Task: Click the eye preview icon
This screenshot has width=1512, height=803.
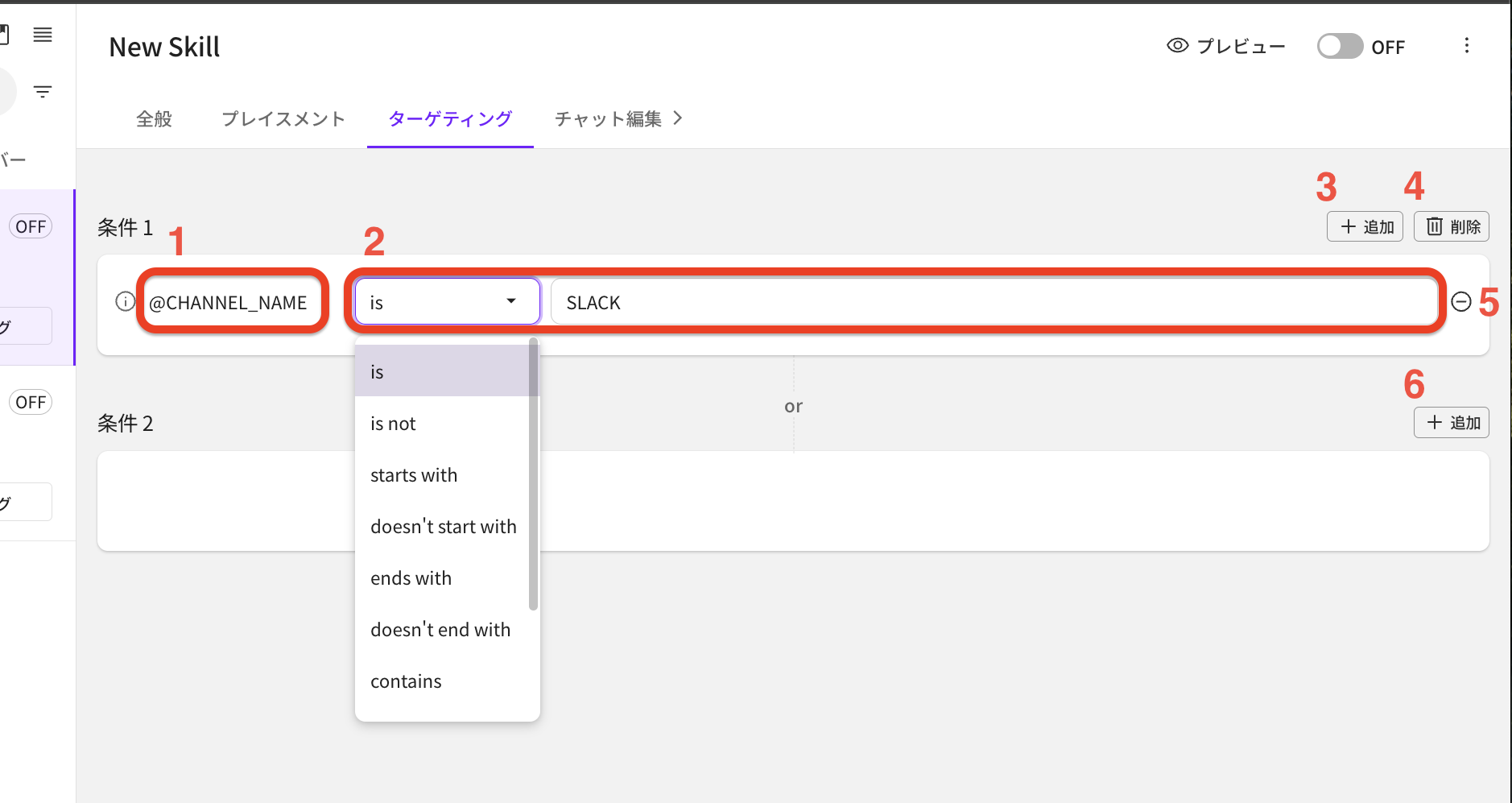Action: point(1177,46)
